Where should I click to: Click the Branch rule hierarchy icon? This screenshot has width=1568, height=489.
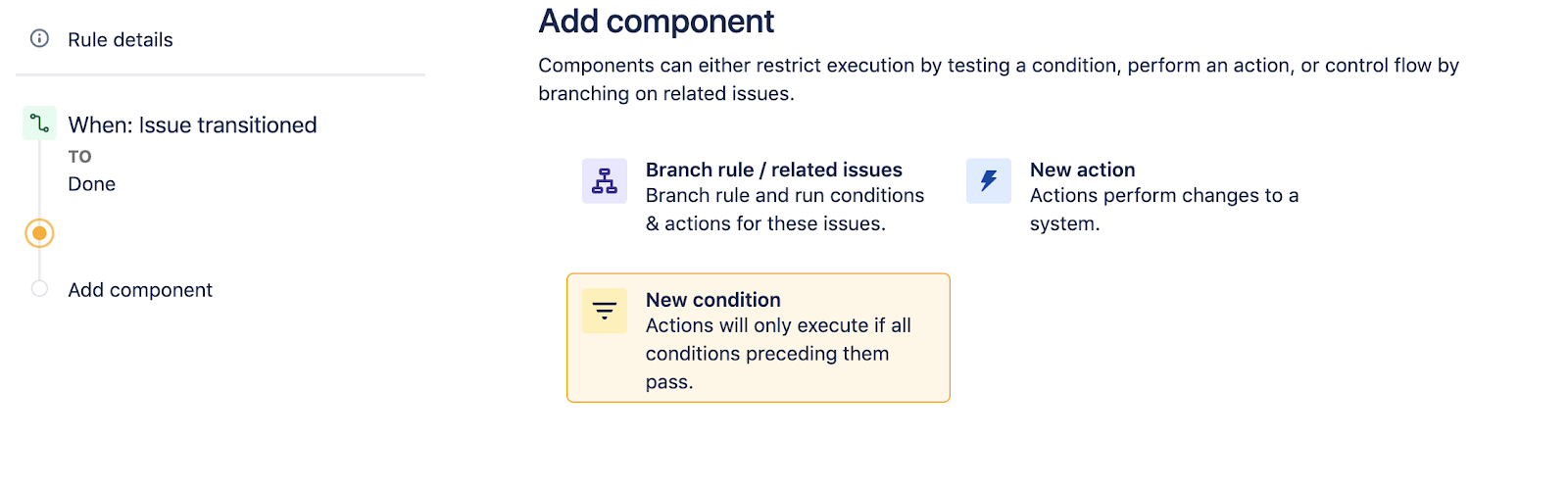point(605,181)
